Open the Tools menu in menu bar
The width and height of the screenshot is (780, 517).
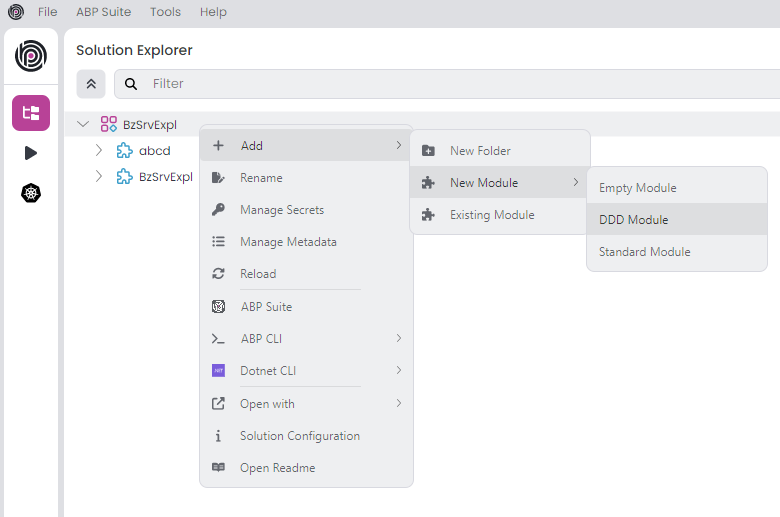[165, 12]
